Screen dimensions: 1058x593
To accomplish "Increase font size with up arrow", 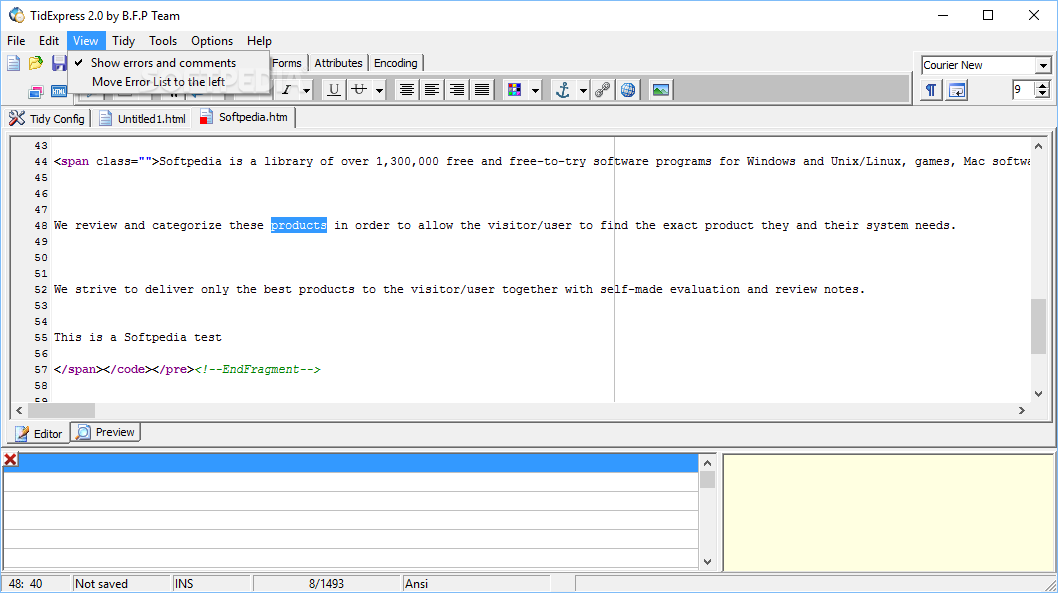I will coord(1042,85).
